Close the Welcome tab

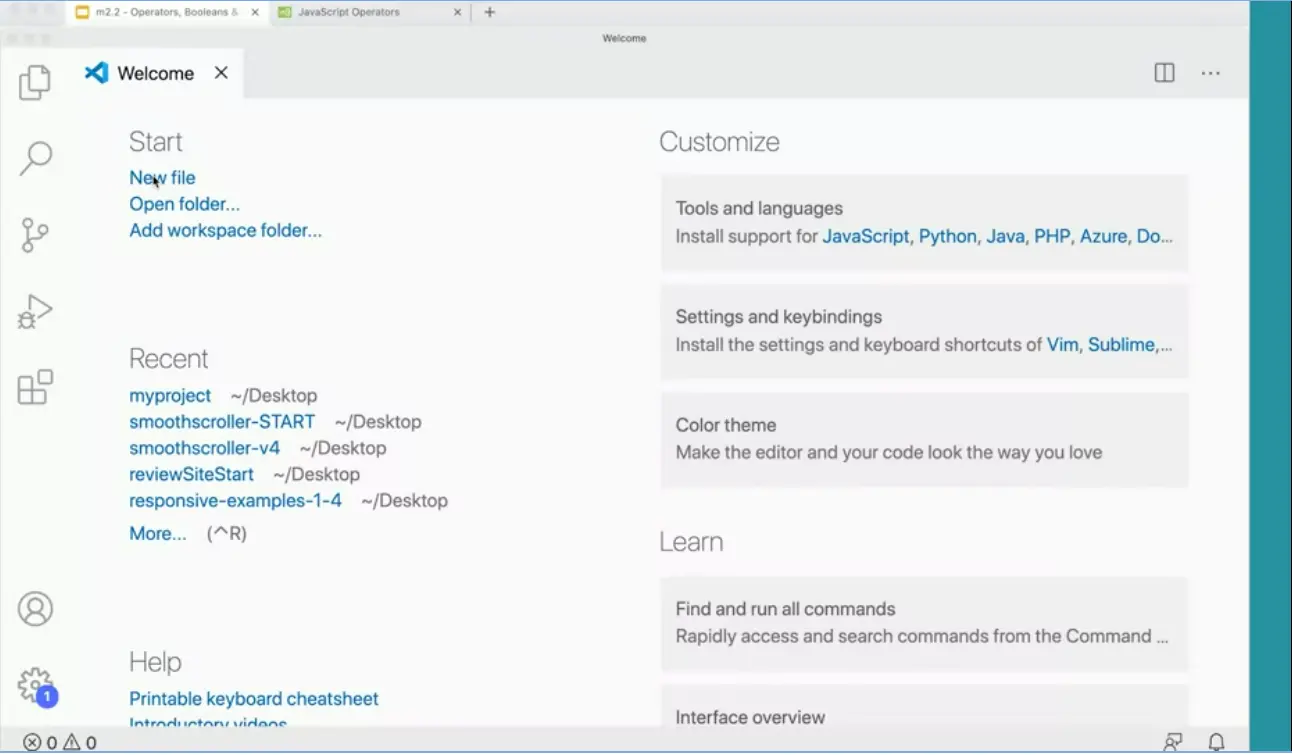(x=221, y=72)
